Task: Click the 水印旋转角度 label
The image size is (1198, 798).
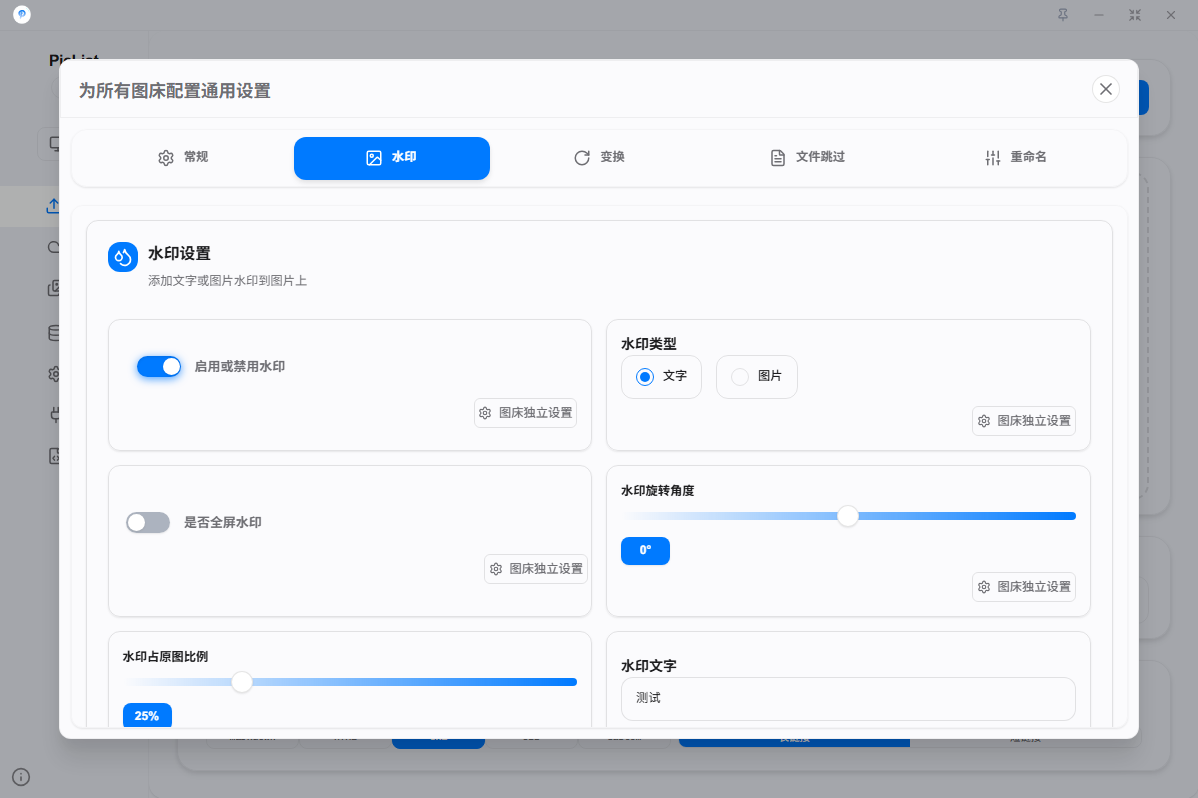Action: click(x=658, y=491)
